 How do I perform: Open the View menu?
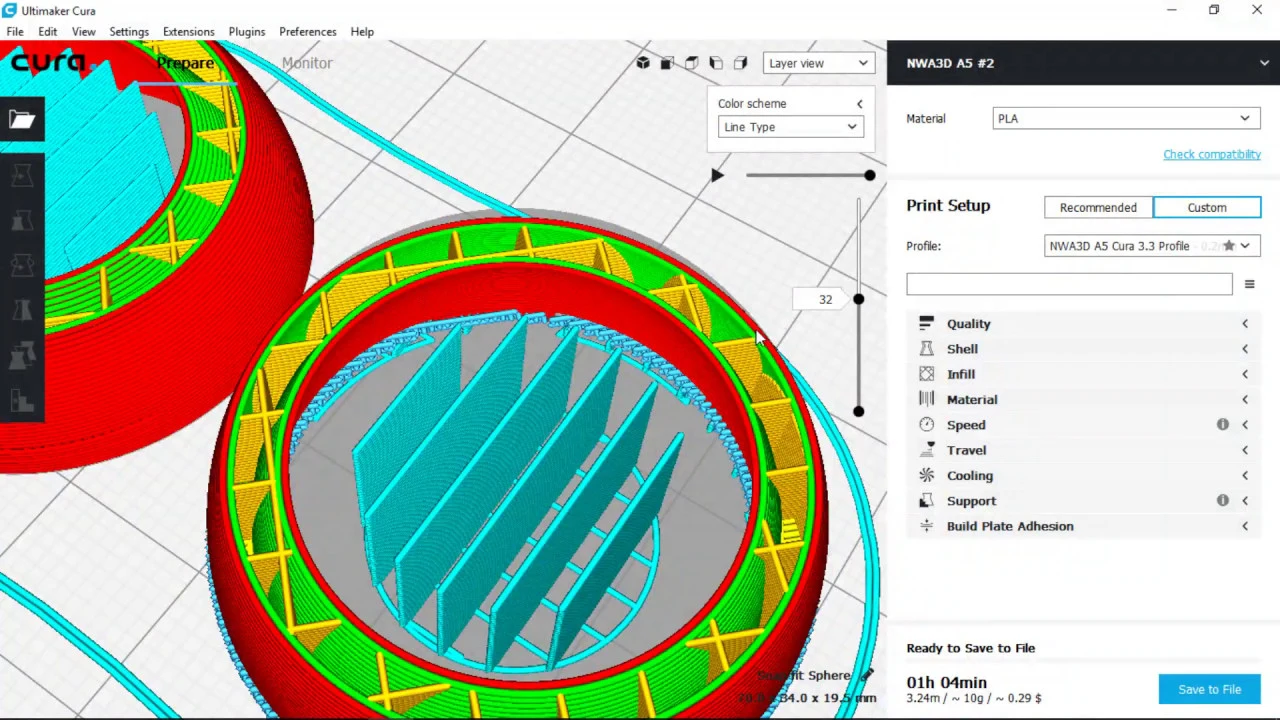(x=83, y=31)
